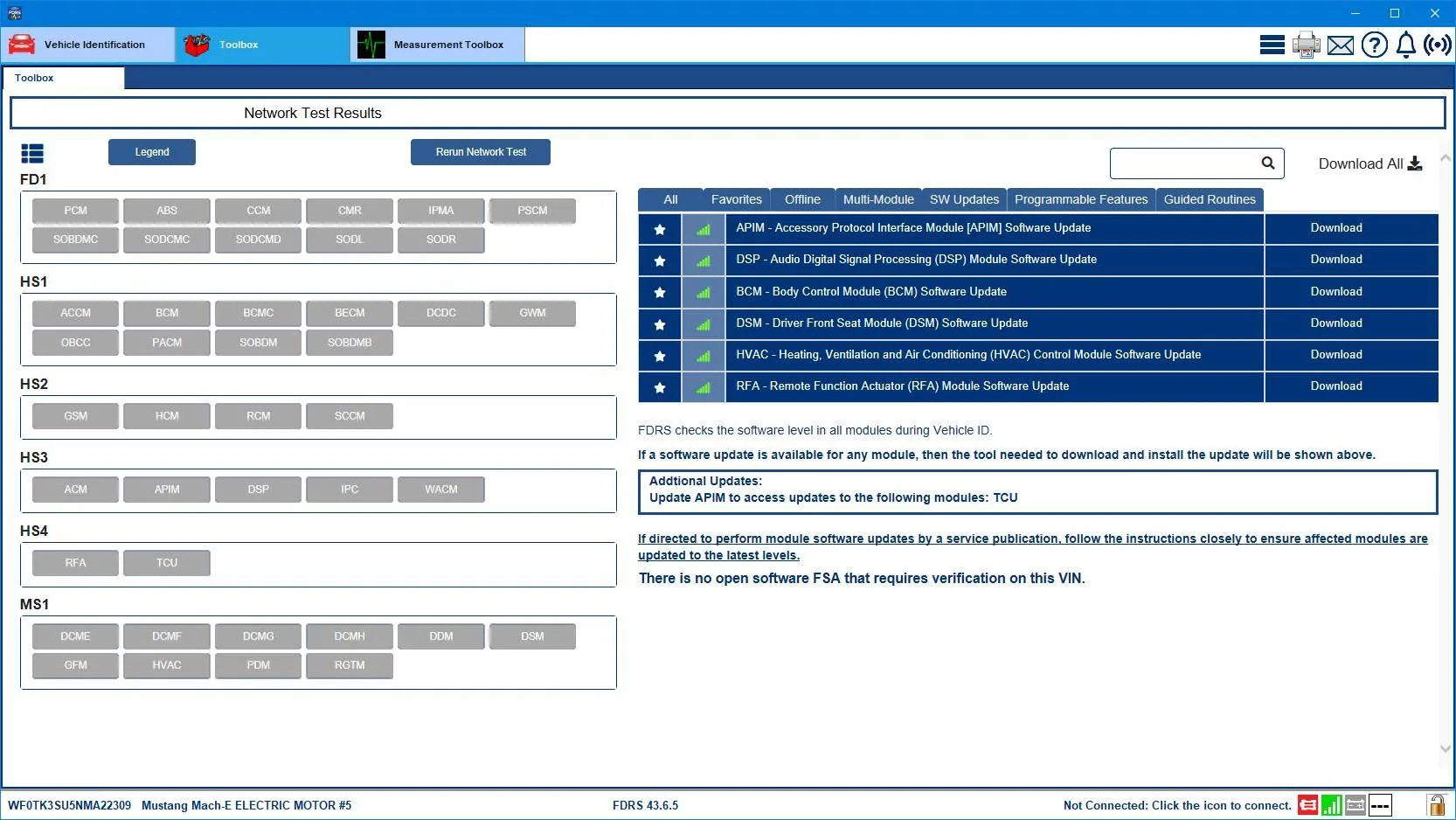Select the All filter tab
The image size is (1456, 820).
(x=670, y=199)
